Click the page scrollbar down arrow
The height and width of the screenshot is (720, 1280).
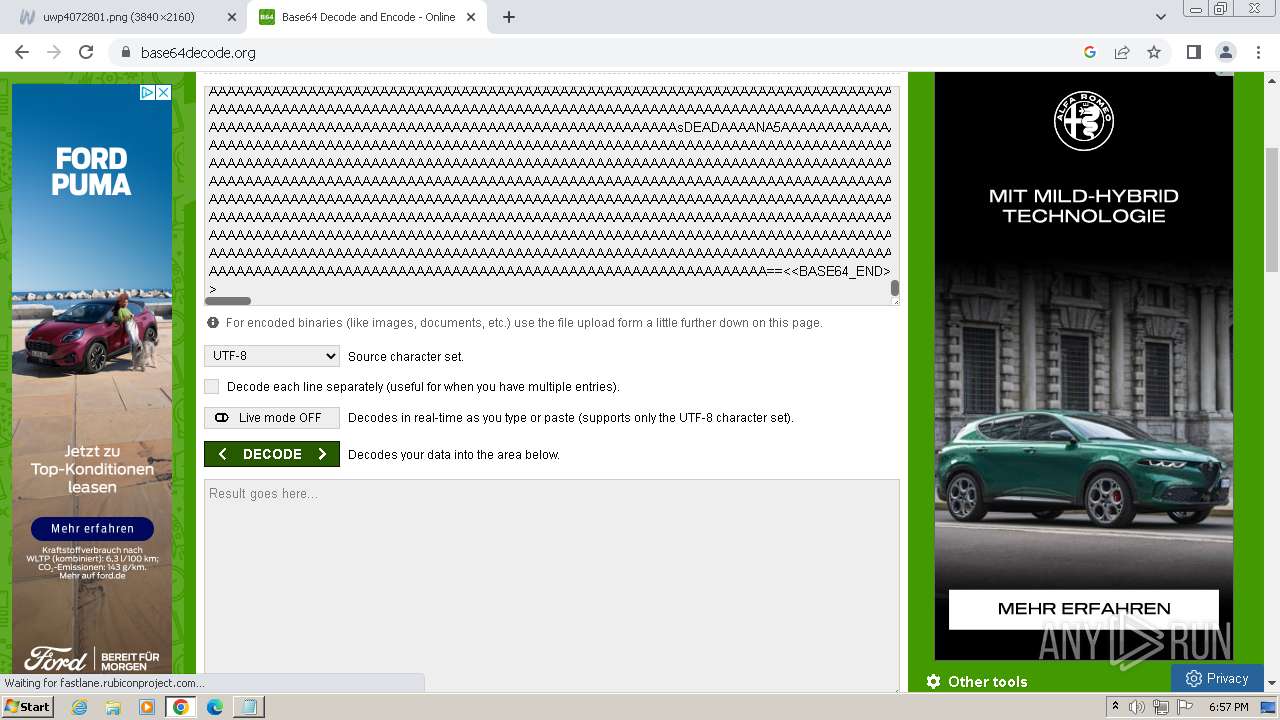pos(1272,683)
